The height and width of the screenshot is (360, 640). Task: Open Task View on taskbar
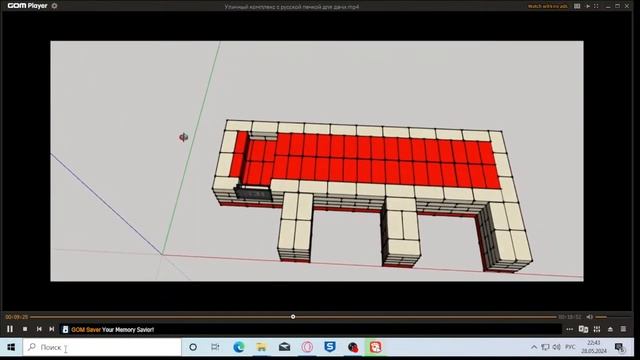pyautogui.click(x=215, y=347)
